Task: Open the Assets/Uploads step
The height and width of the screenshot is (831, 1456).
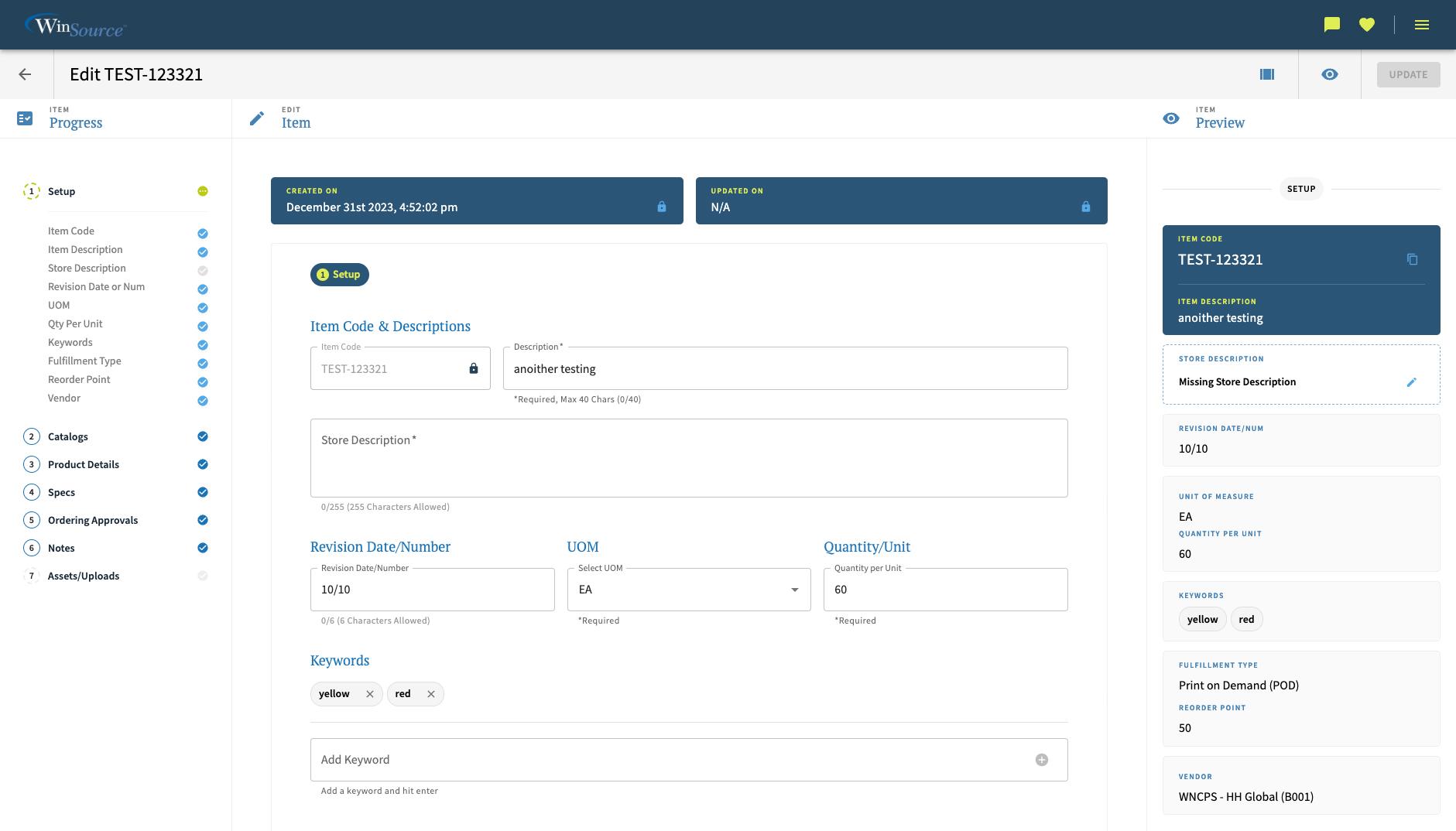Action: click(84, 576)
